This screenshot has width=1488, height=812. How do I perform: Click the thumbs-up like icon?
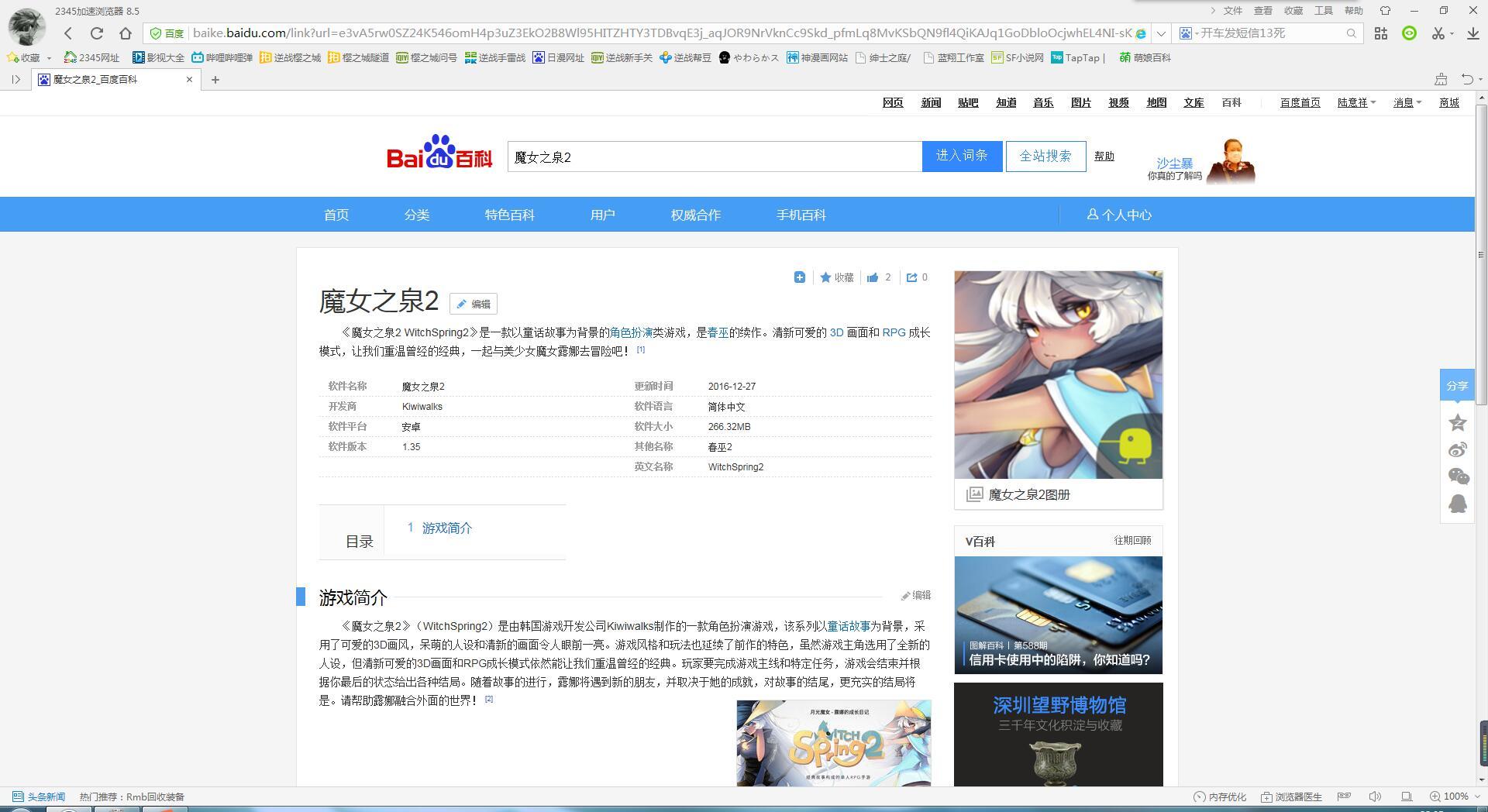coord(873,277)
